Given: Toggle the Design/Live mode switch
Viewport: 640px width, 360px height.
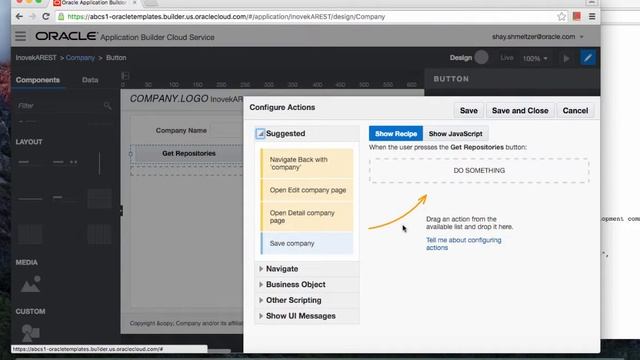Looking at the screenshot, I should [x=481, y=58].
